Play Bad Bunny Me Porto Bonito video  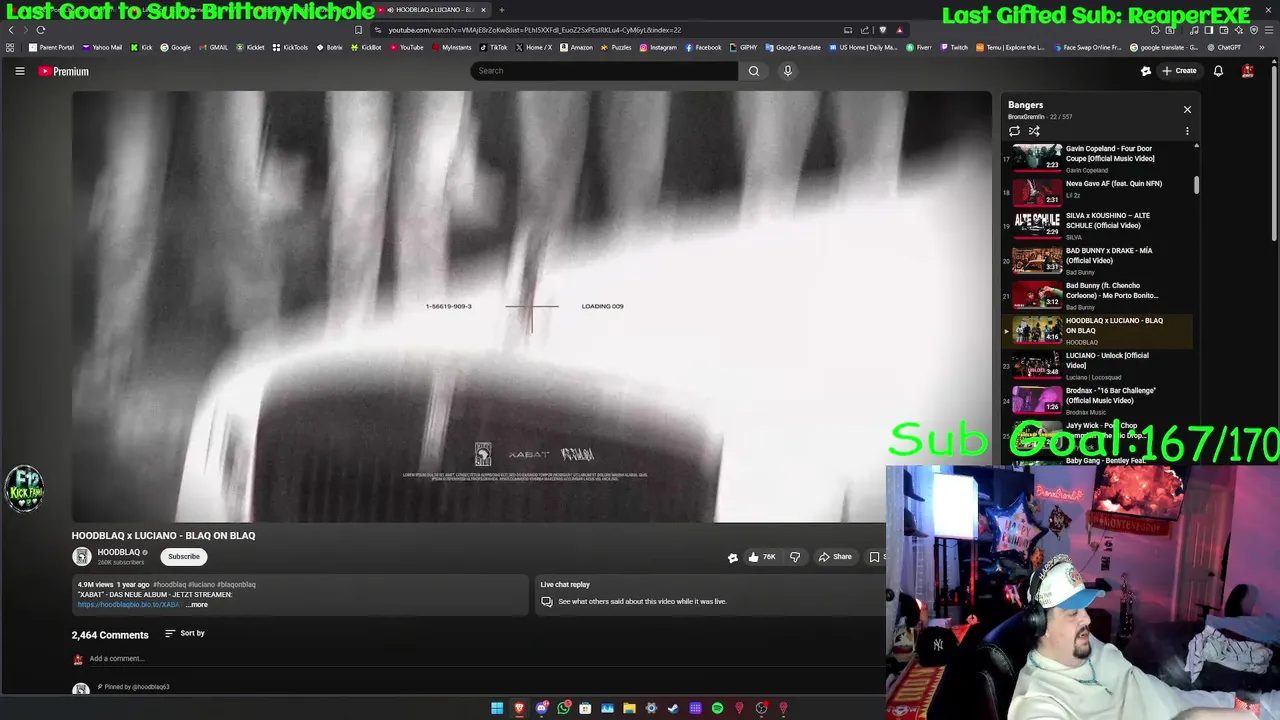[x=1097, y=295]
